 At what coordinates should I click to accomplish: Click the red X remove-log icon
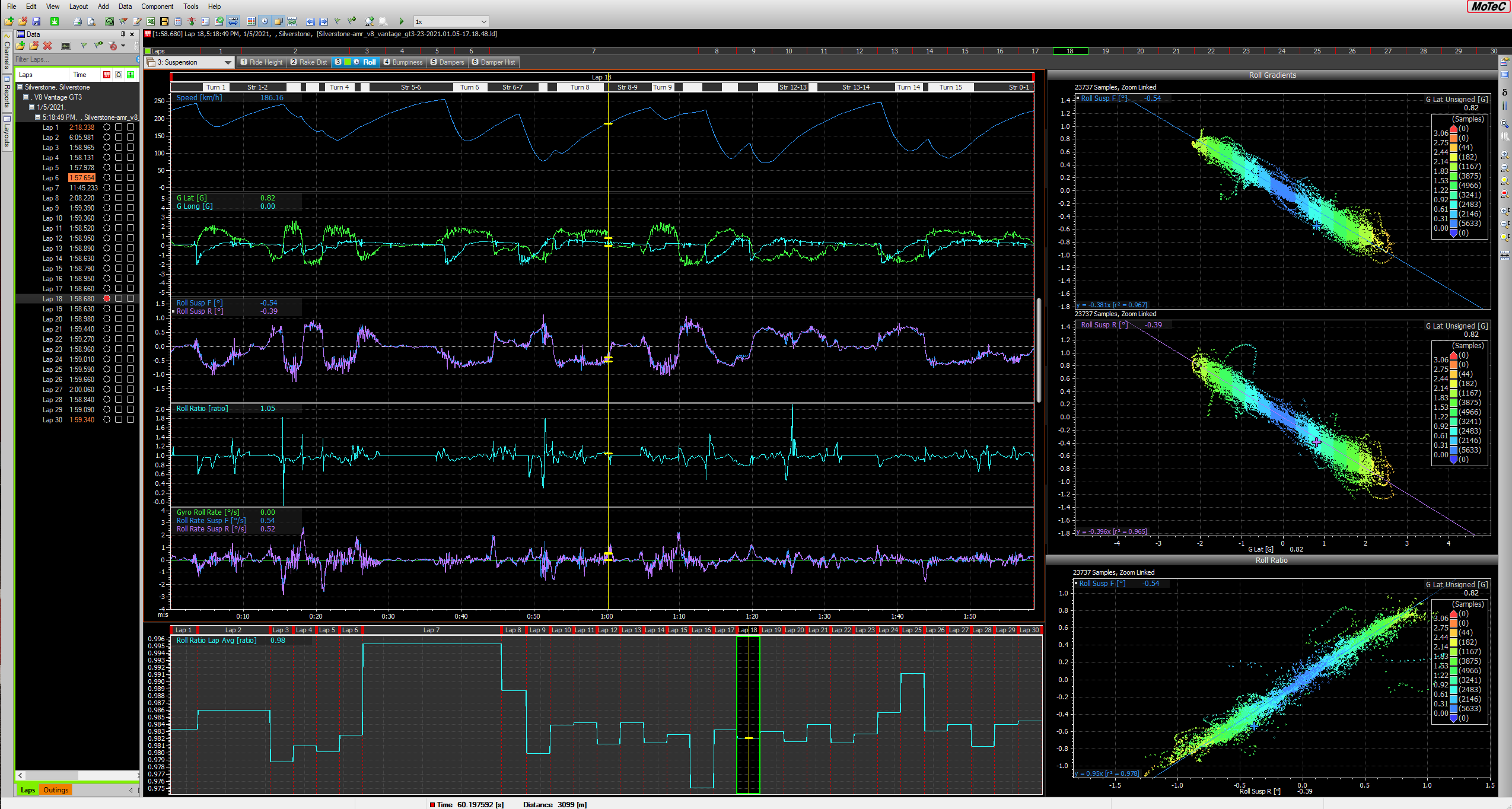47,46
